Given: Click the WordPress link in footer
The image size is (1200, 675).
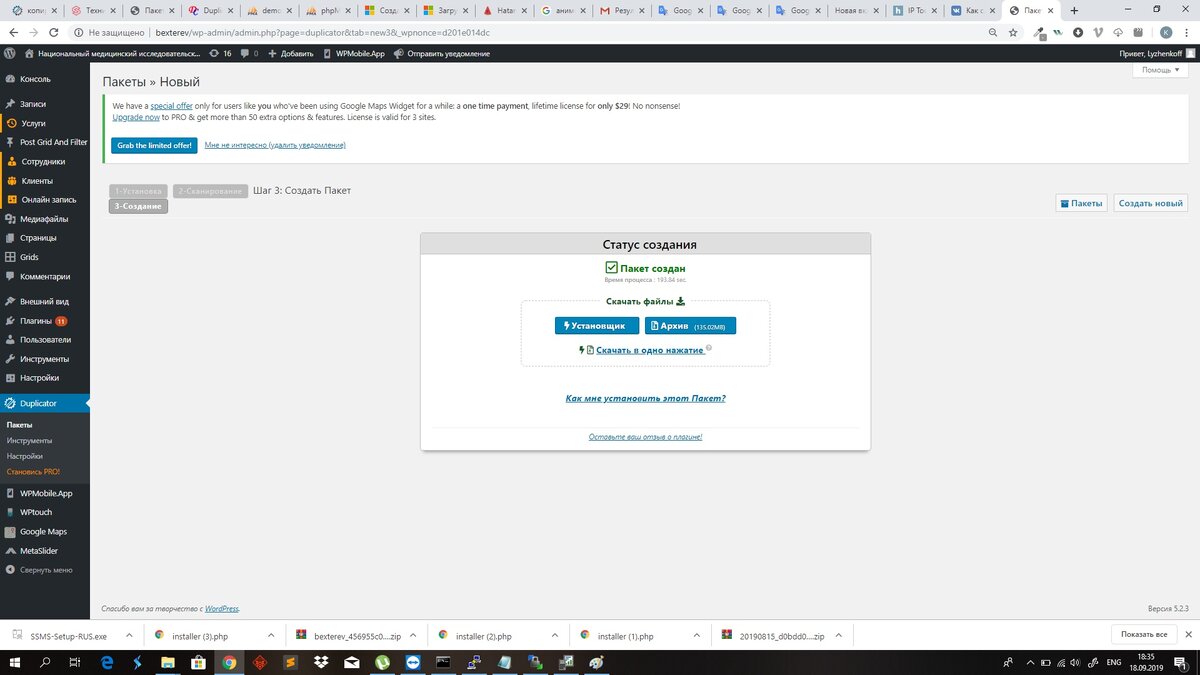Looking at the screenshot, I should click(x=222, y=608).
